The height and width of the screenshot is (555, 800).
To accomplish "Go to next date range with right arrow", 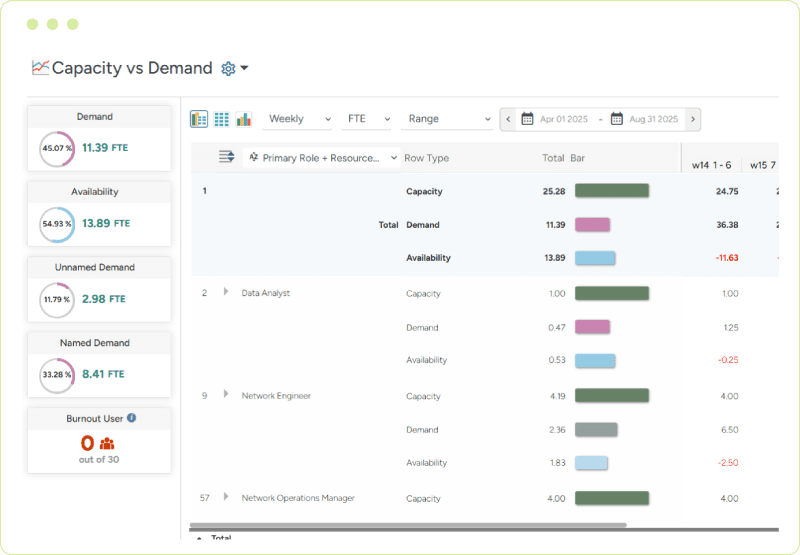I will point(693,119).
